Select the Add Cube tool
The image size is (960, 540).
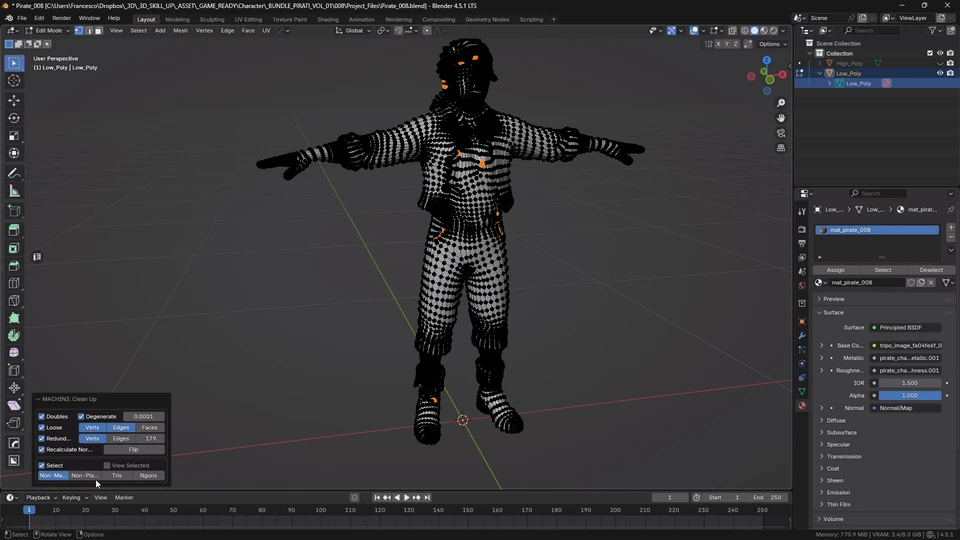click(14, 211)
